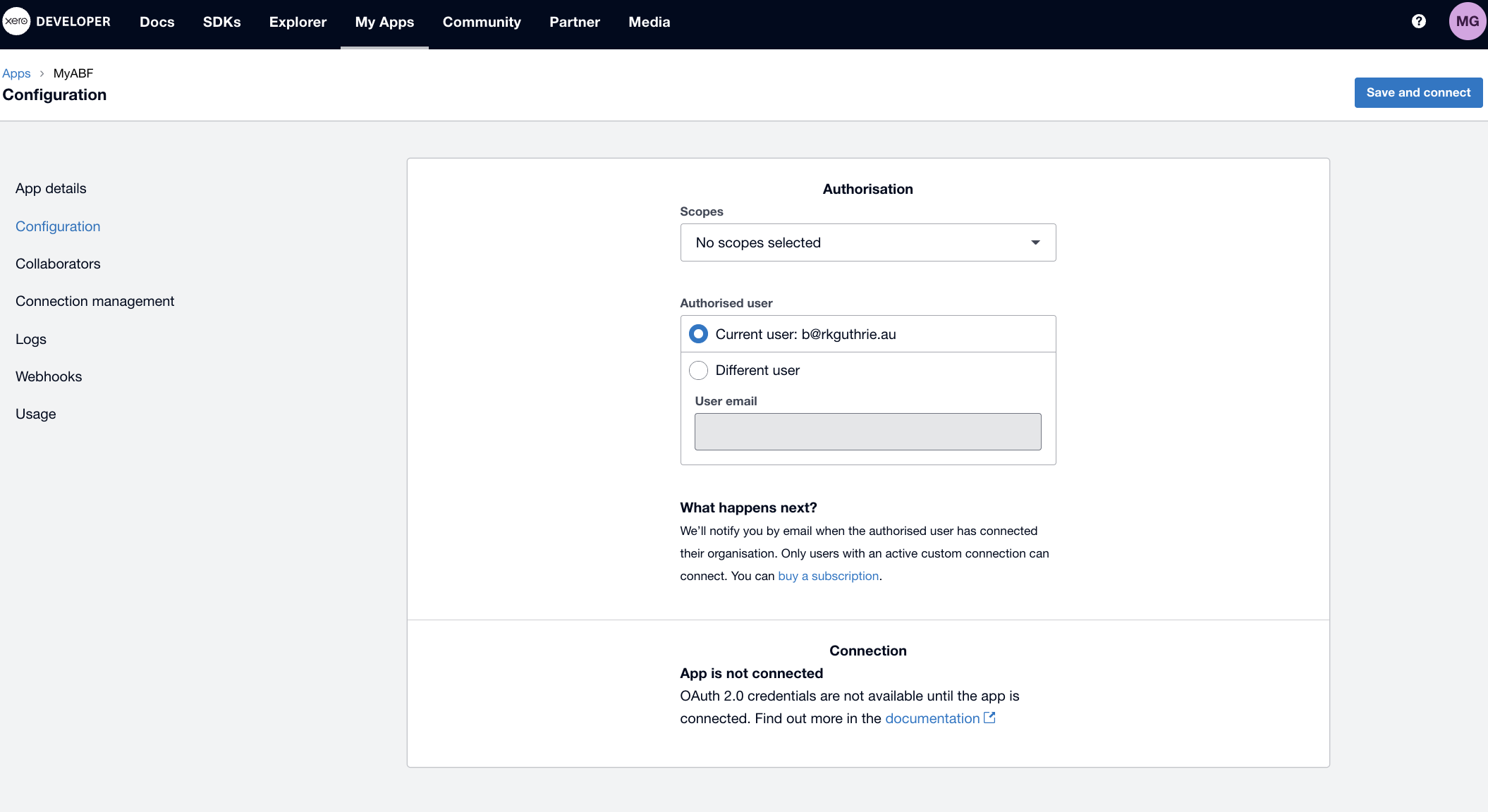Expand the Scopes dropdown arrow

tap(1035, 242)
